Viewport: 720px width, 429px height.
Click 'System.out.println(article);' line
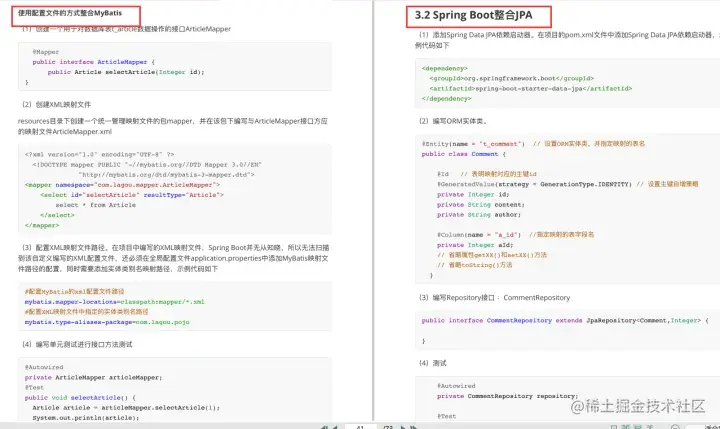tap(85, 418)
